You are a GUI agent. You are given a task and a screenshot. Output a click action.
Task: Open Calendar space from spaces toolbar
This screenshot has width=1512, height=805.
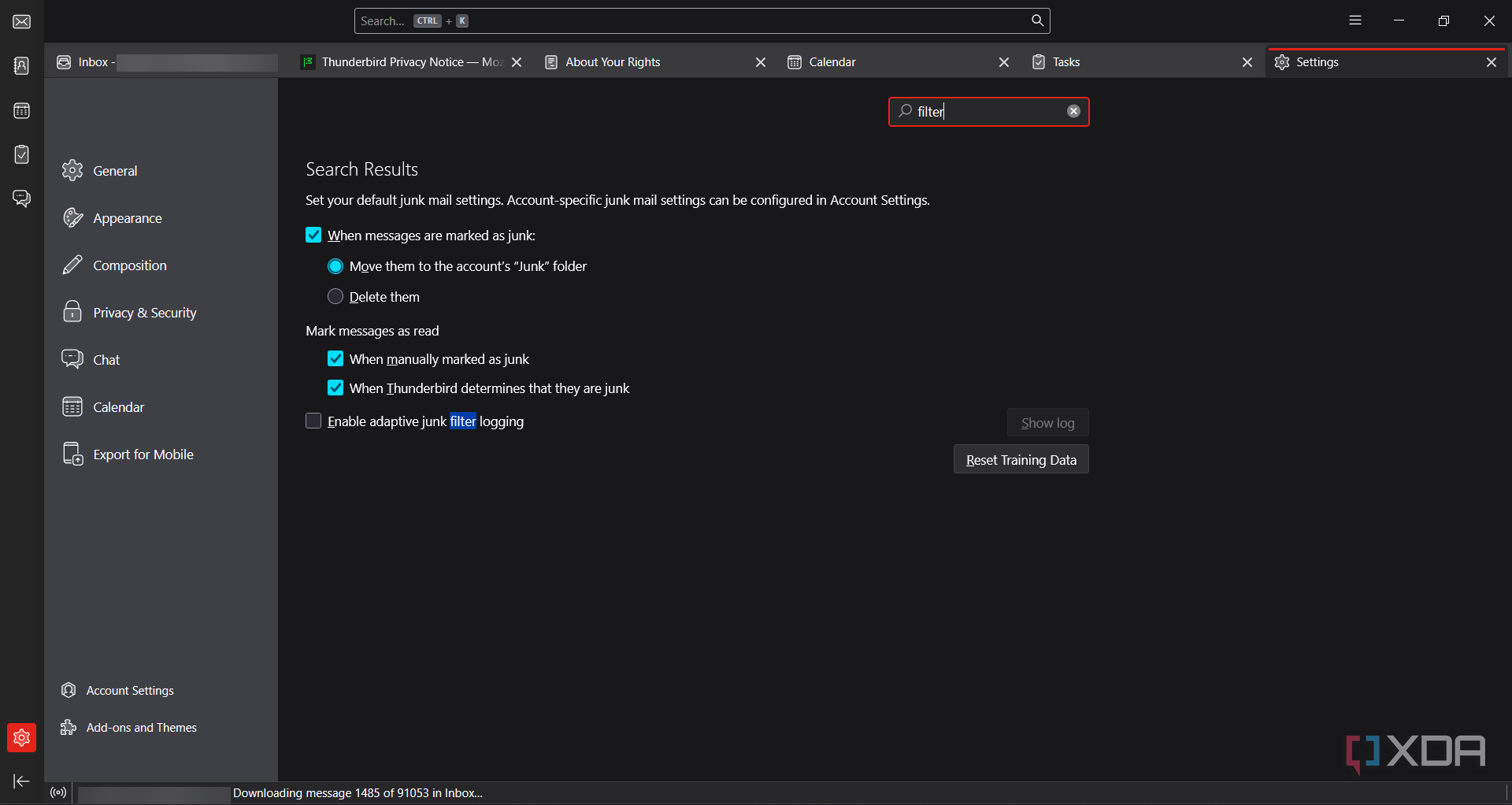click(x=22, y=110)
